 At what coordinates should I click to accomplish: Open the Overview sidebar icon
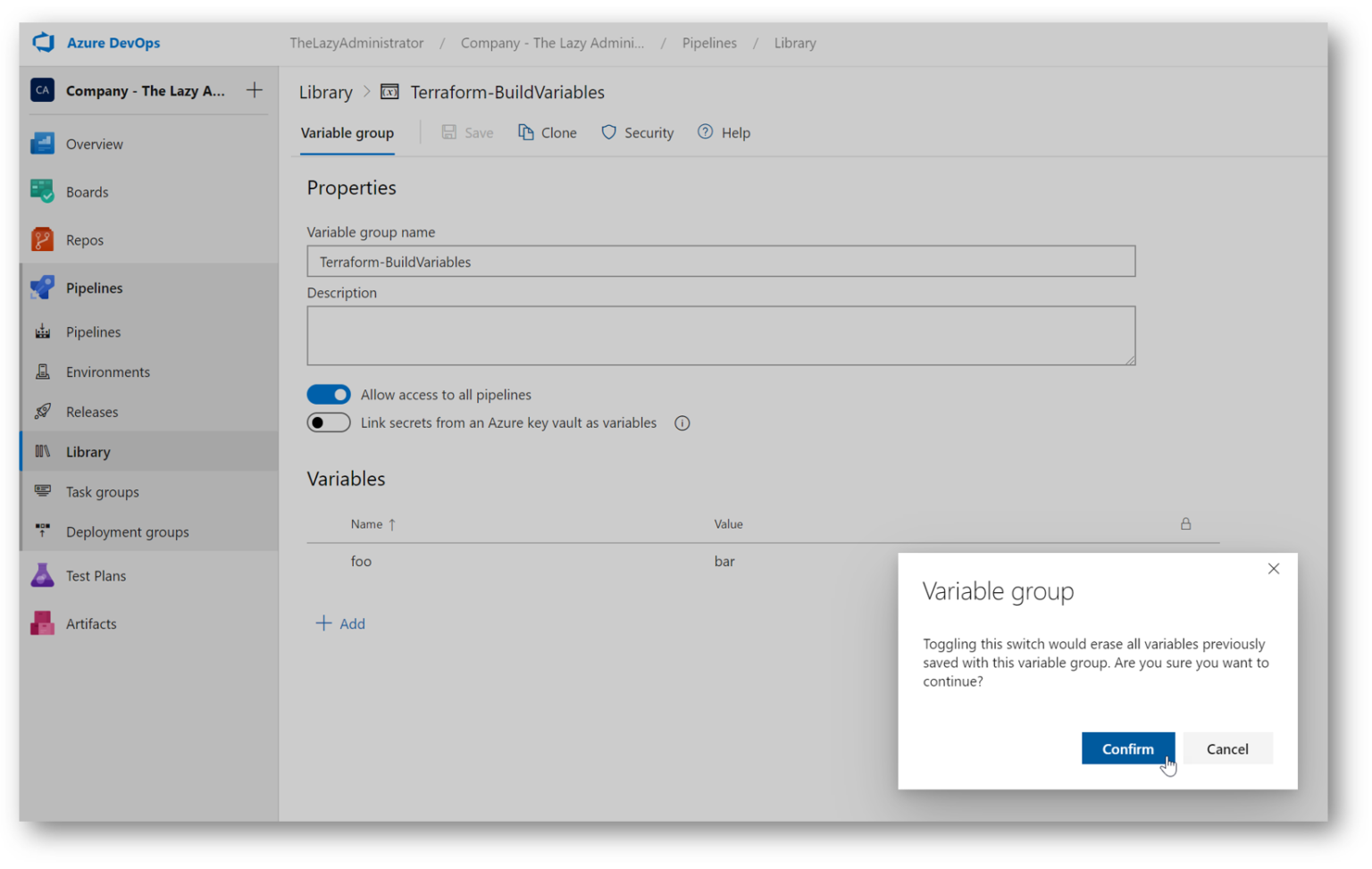(42, 144)
